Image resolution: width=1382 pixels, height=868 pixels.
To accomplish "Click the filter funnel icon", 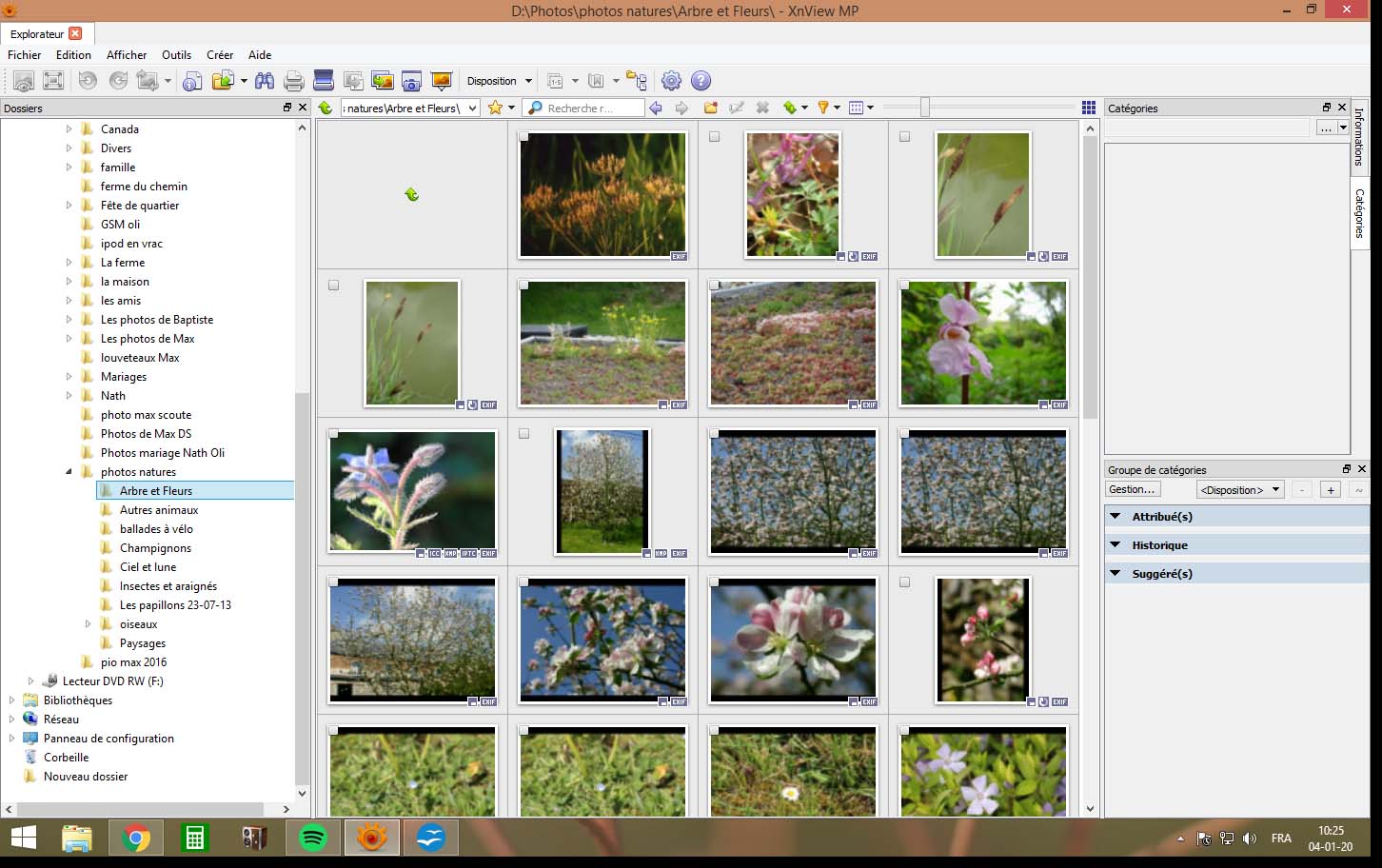I will tap(823, 108).
